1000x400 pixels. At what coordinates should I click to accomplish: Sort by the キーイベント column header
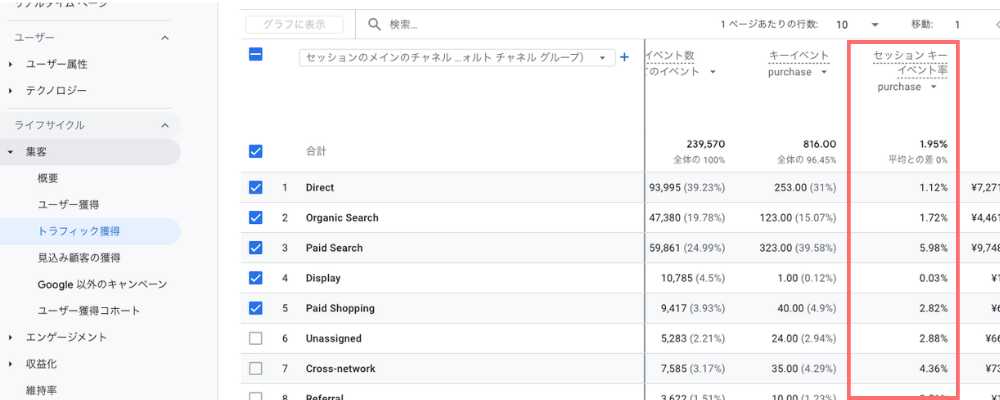(799, 56)
